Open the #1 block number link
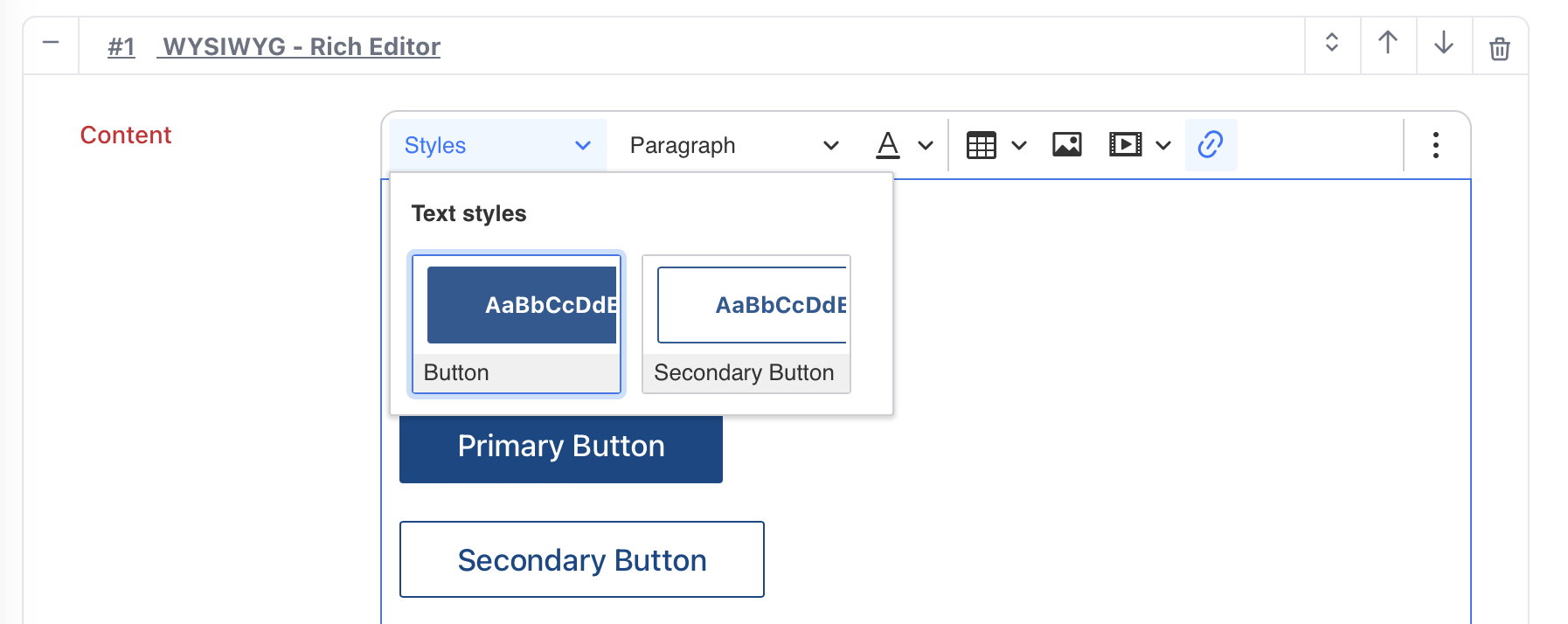 (121, 46)
